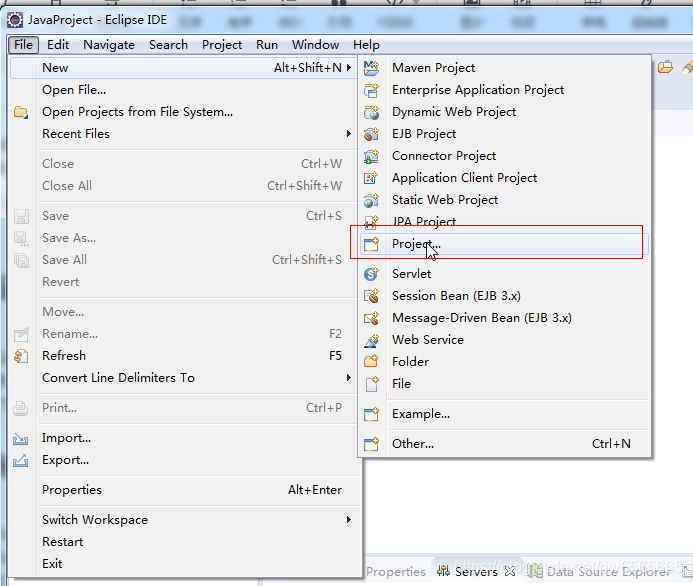Screen dimensions: 693x586
Task: Switch to the Properties view tab
Action: click(x=396, y=572)
